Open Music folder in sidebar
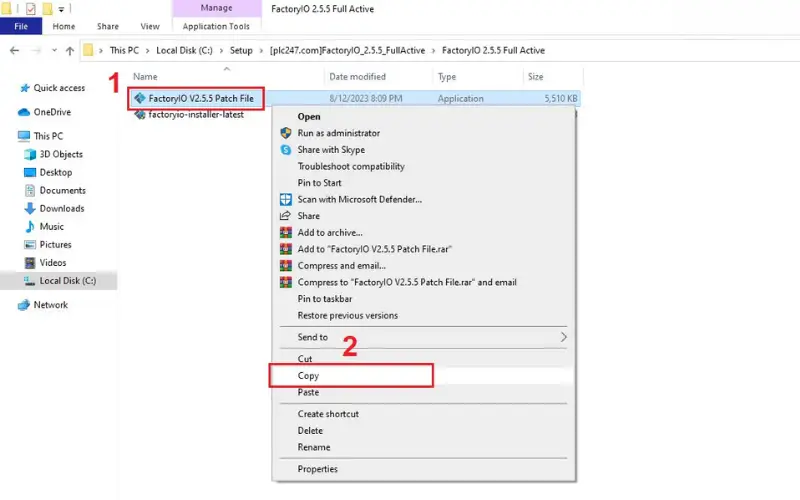 52,227
